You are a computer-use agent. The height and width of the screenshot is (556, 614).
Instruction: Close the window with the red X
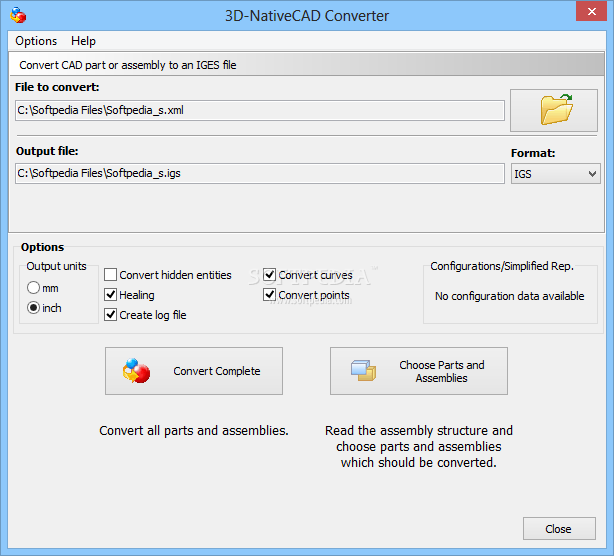click(x=591, y=11)
